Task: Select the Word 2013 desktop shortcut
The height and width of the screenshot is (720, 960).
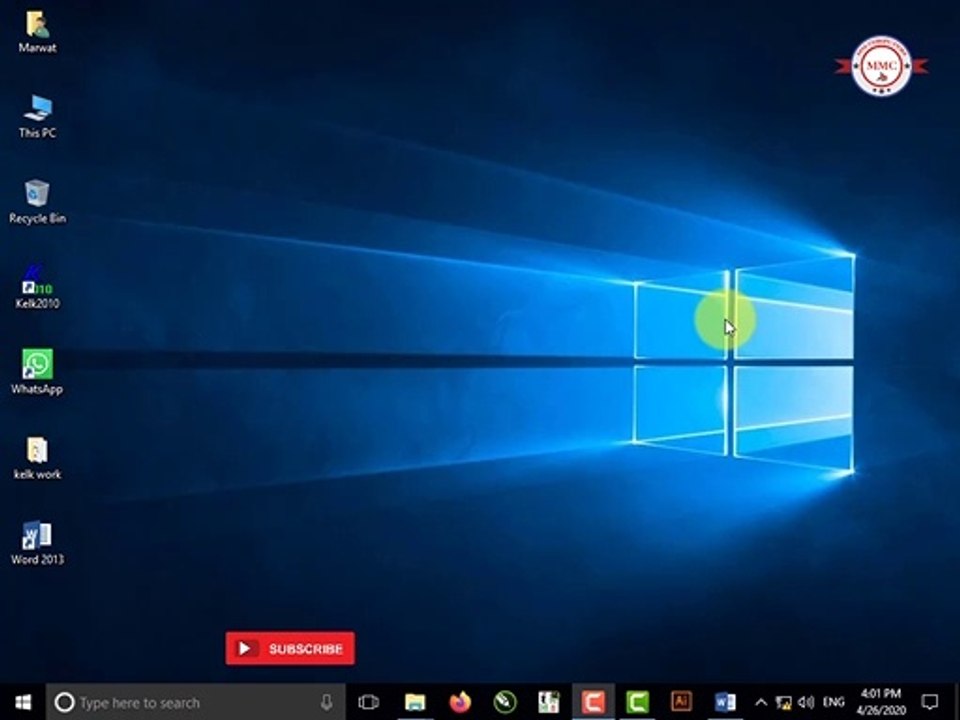Action: [x=37, y=542]
